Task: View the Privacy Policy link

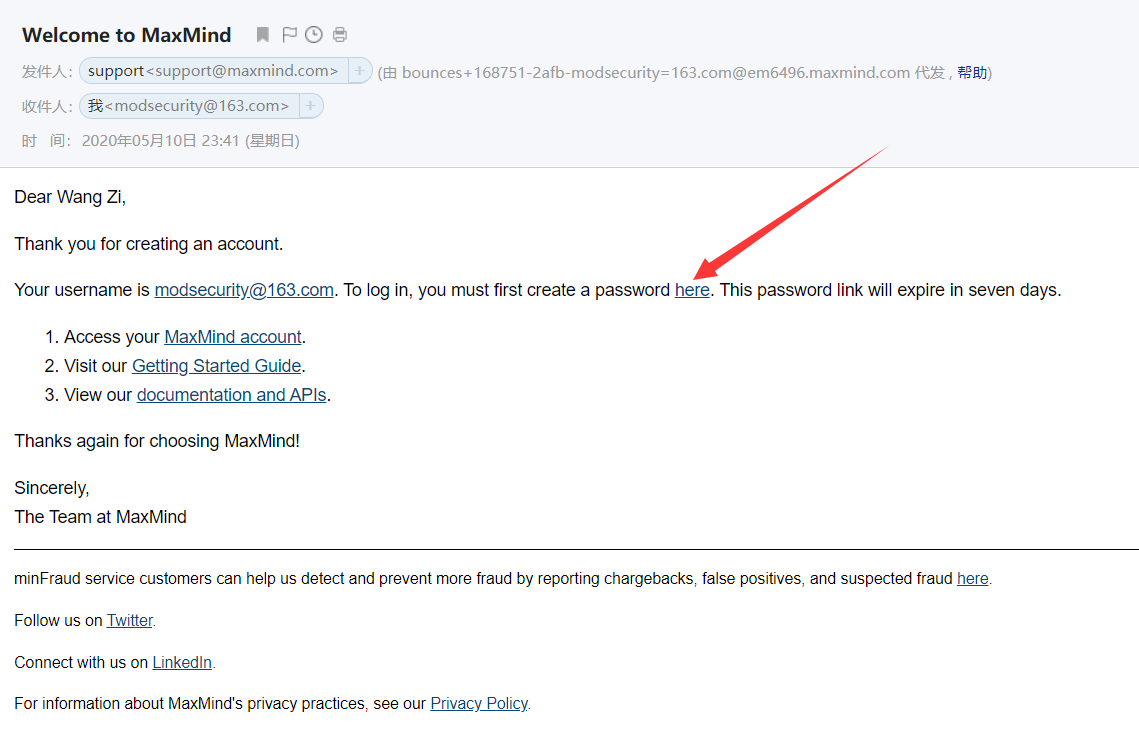Action: point(479,704)
